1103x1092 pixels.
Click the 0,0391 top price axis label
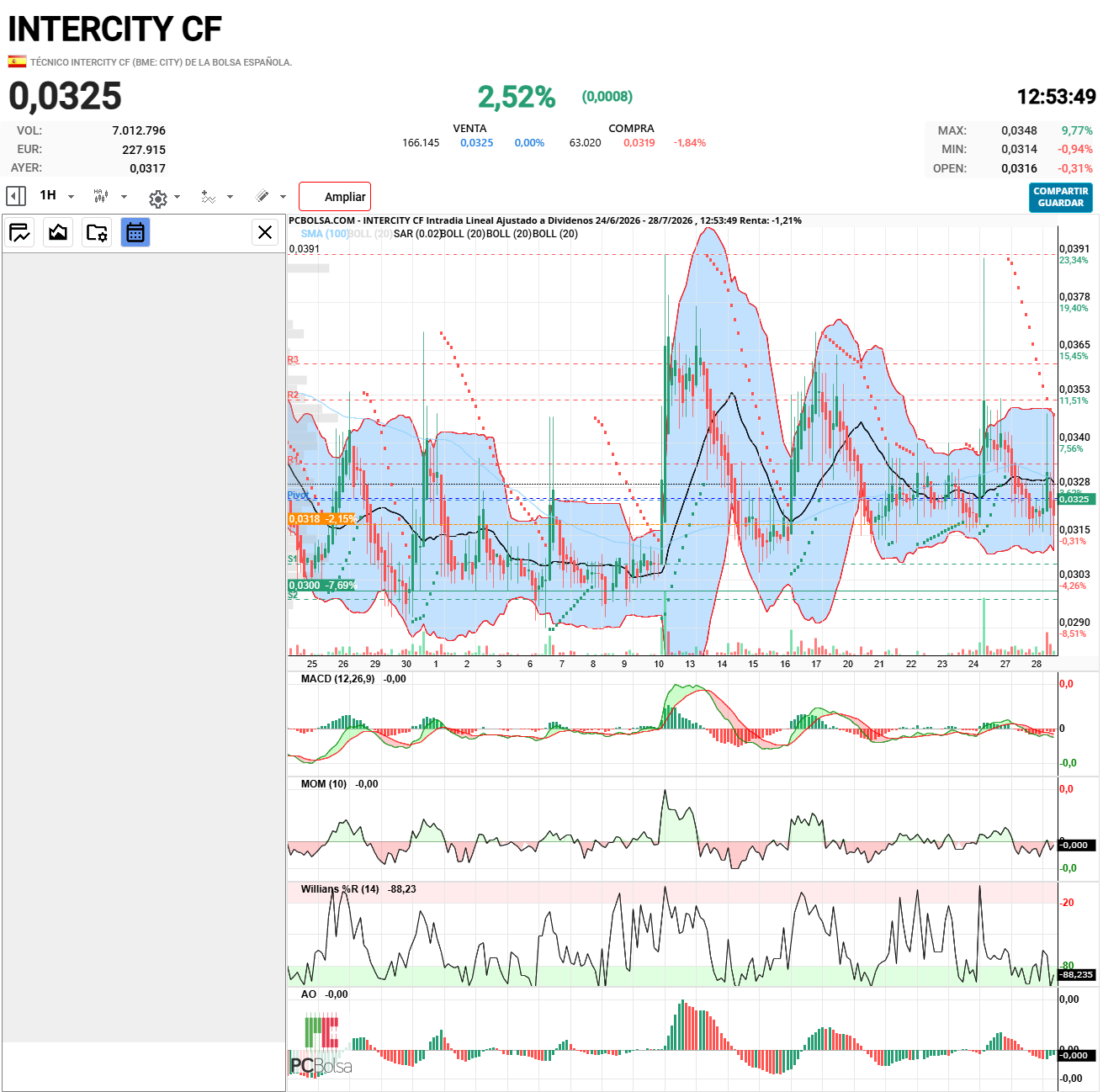coord(1074,249)
